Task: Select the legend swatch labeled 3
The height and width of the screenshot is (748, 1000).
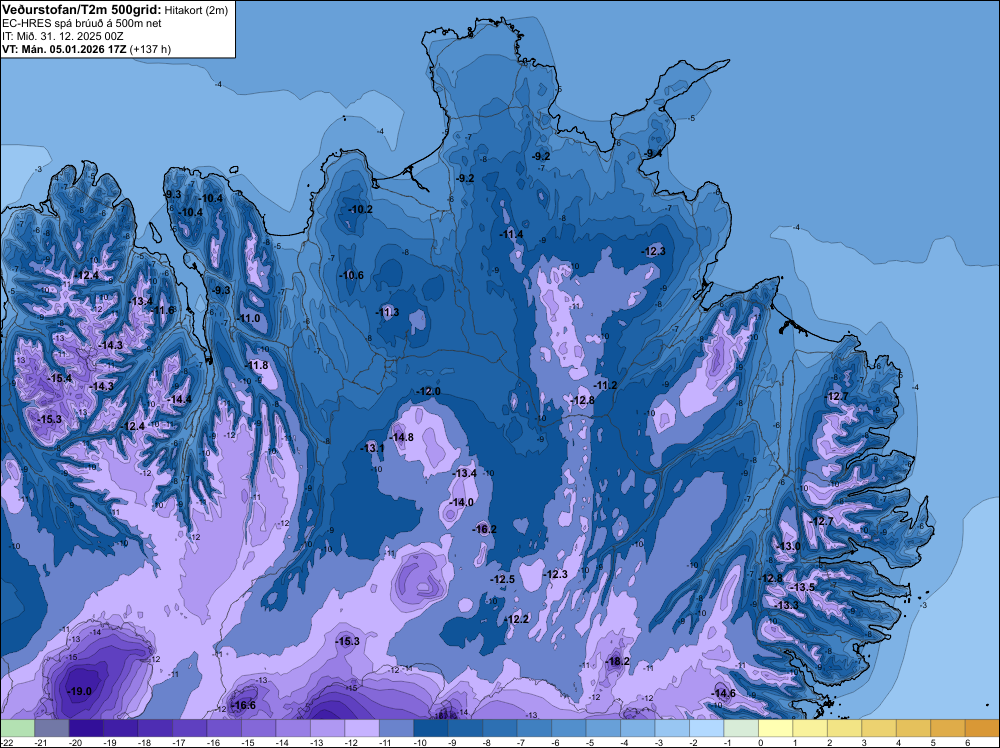Action: click(878, 728)
